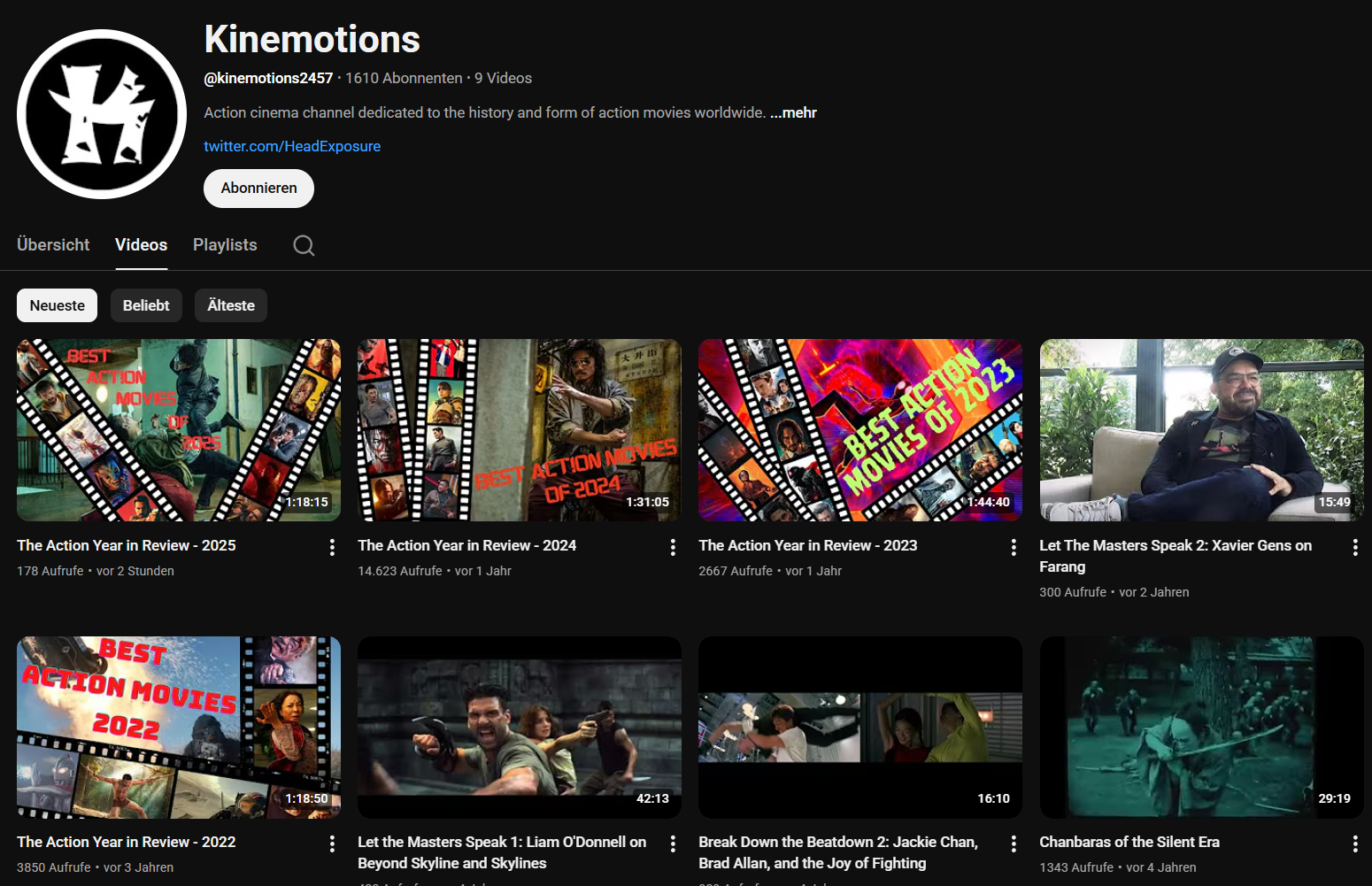Click the Kinemotions channel name heading

click(x=312, y=40)
